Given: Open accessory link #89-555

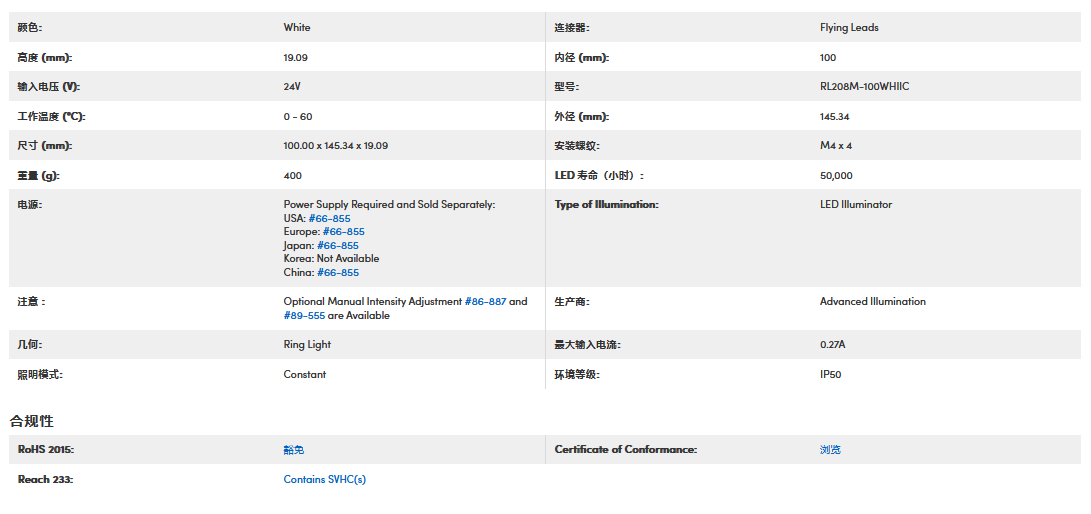Looking at the screenshot, I should pyautogui.click(x=304, y=316).
